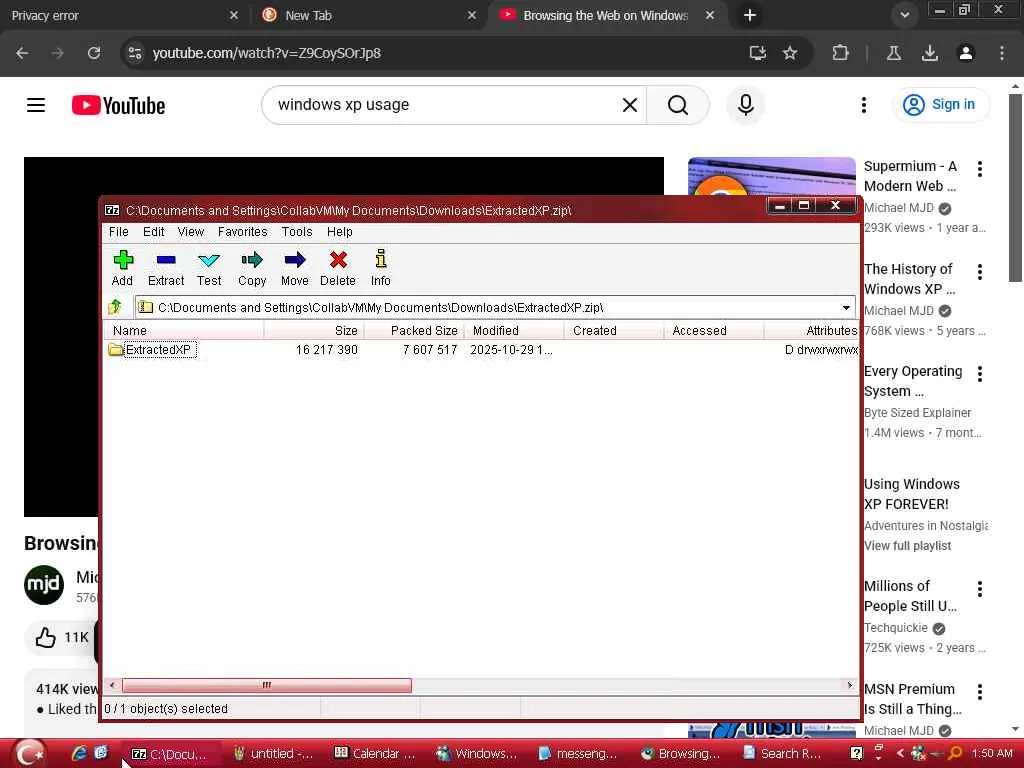Reload the current page
This screenshot has width=1024, height=768.
coord(94,53)
